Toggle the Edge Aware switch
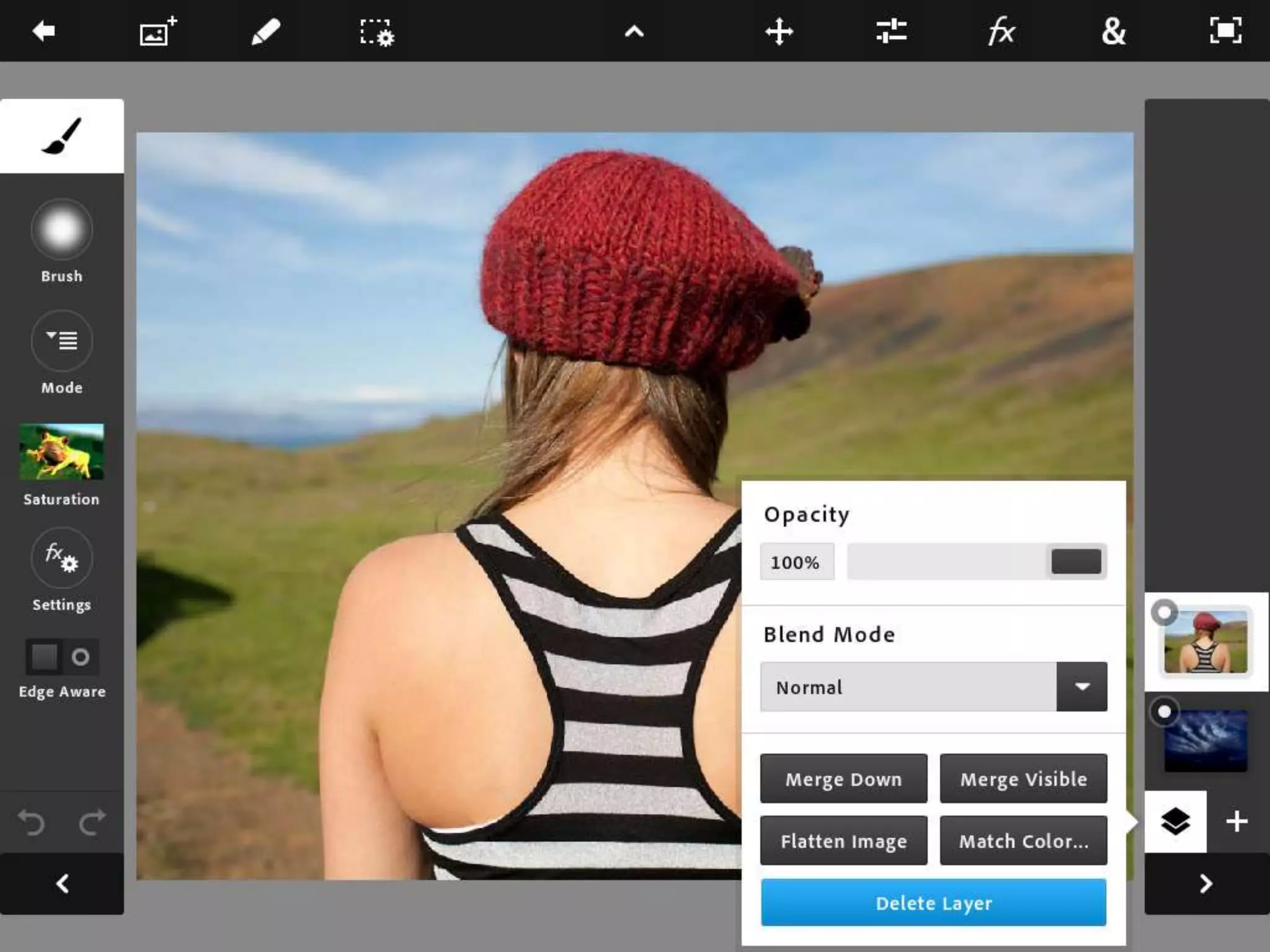 click(x=62, y=656)
